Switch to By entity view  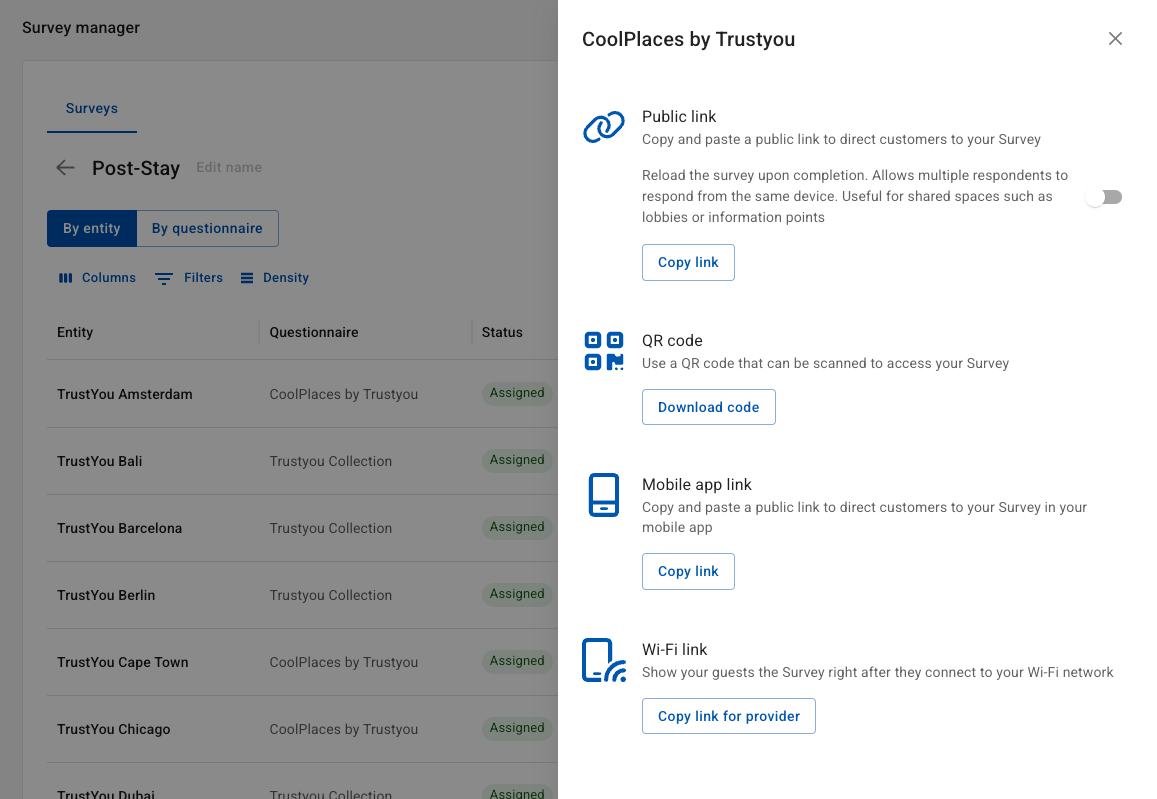(91, 229)
